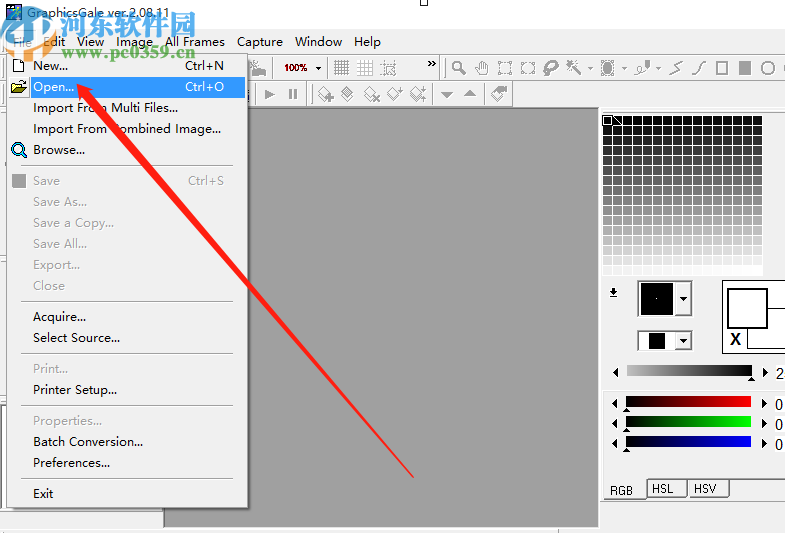Select the Lasso selection tool

(x=551, y=68)
